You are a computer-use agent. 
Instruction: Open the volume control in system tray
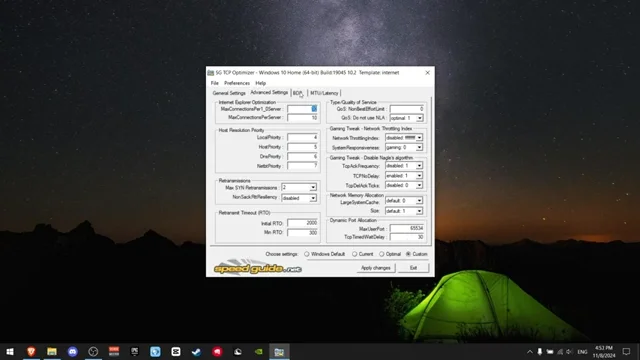coord(570,351)
